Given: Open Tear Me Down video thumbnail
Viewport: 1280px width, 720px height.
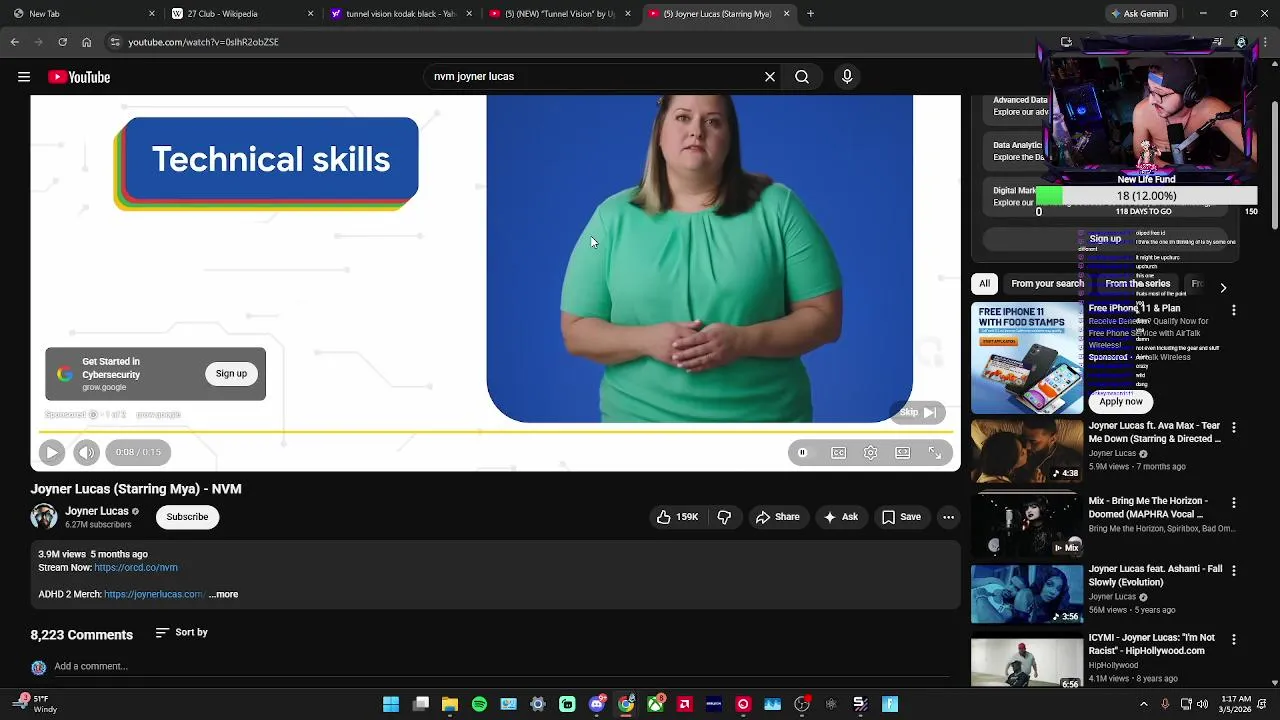Looking at the screenshot, I should 1027,452.
